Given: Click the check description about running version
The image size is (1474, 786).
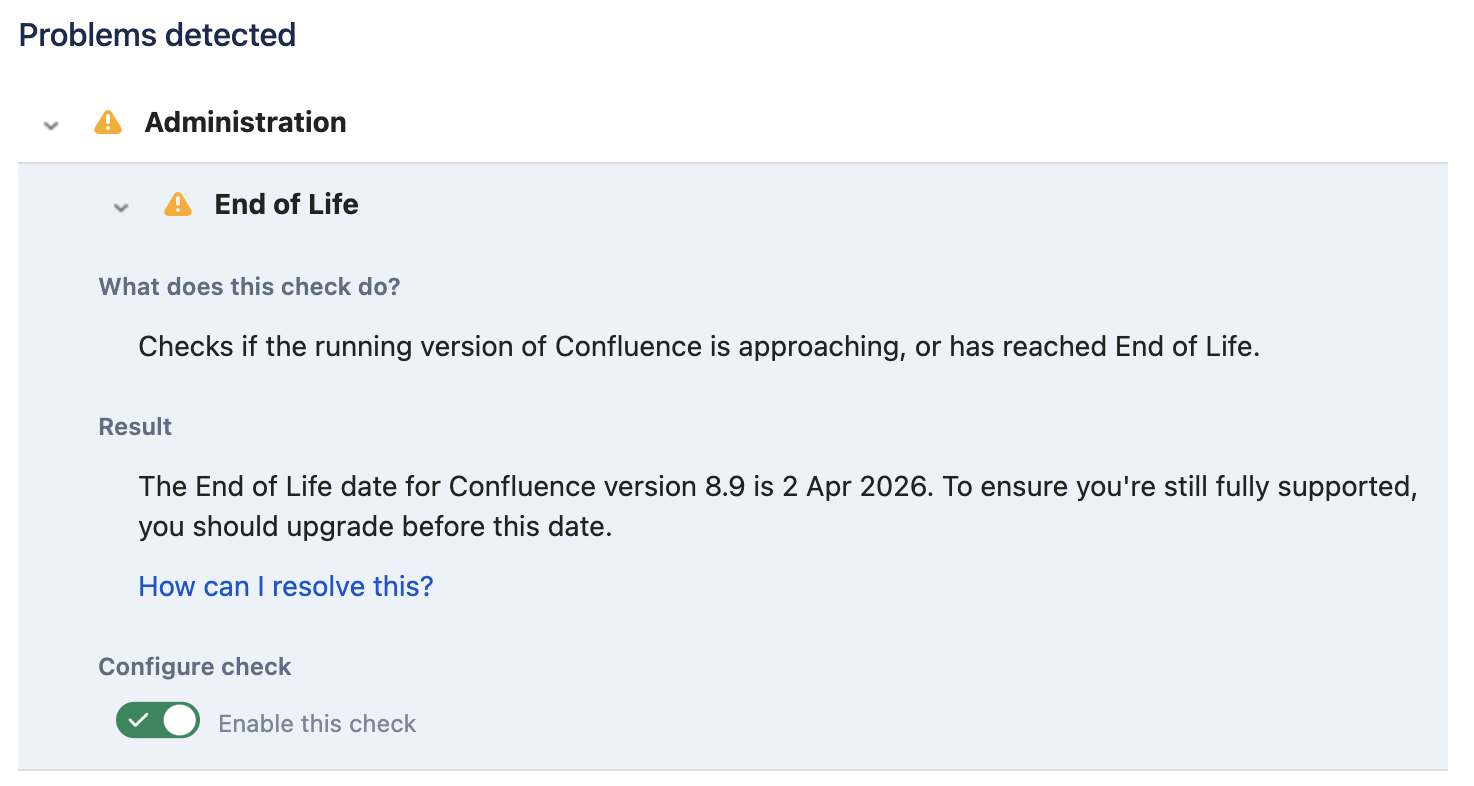Looking at the screenshot, I should point(698,347).
